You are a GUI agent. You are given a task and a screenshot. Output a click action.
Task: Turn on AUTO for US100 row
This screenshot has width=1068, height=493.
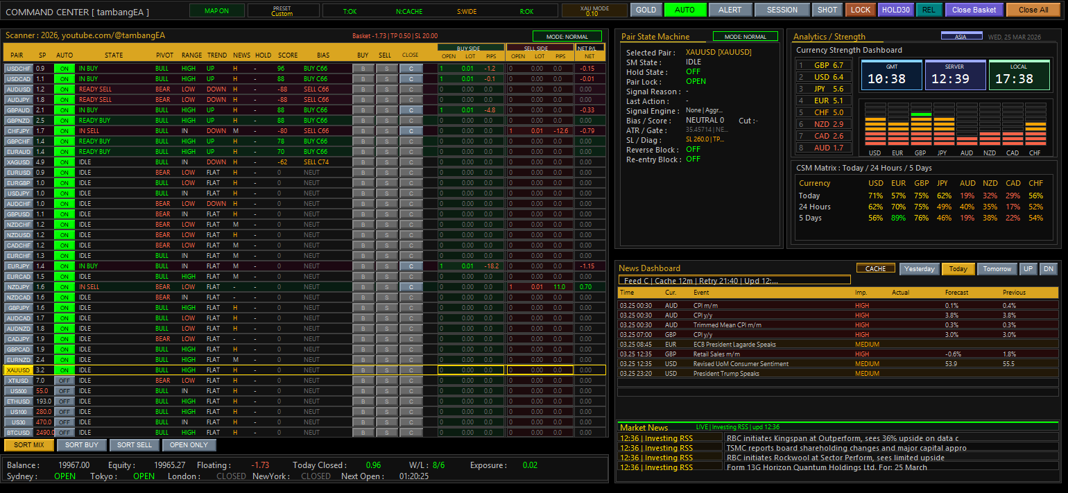click(x=65, y=411)
